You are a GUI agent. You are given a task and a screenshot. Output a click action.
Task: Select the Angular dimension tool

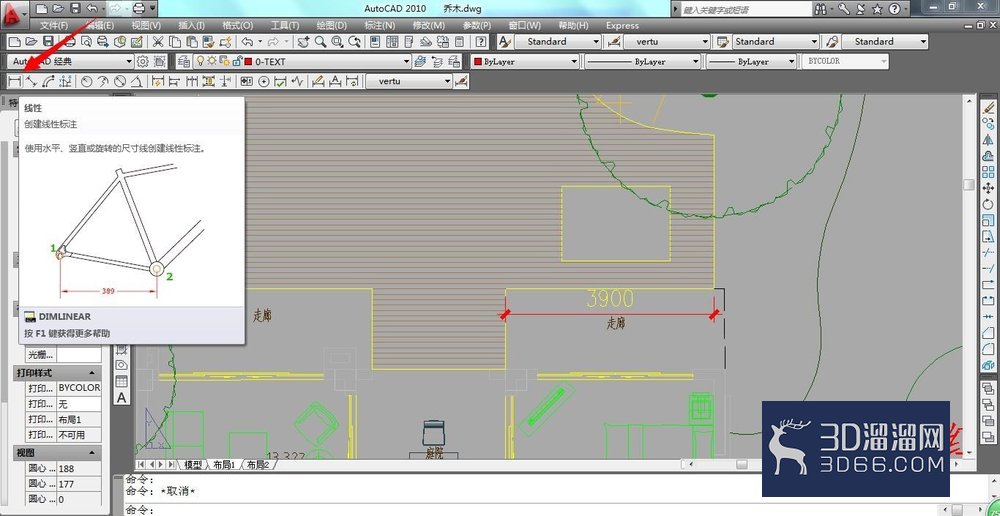point(136,82)
